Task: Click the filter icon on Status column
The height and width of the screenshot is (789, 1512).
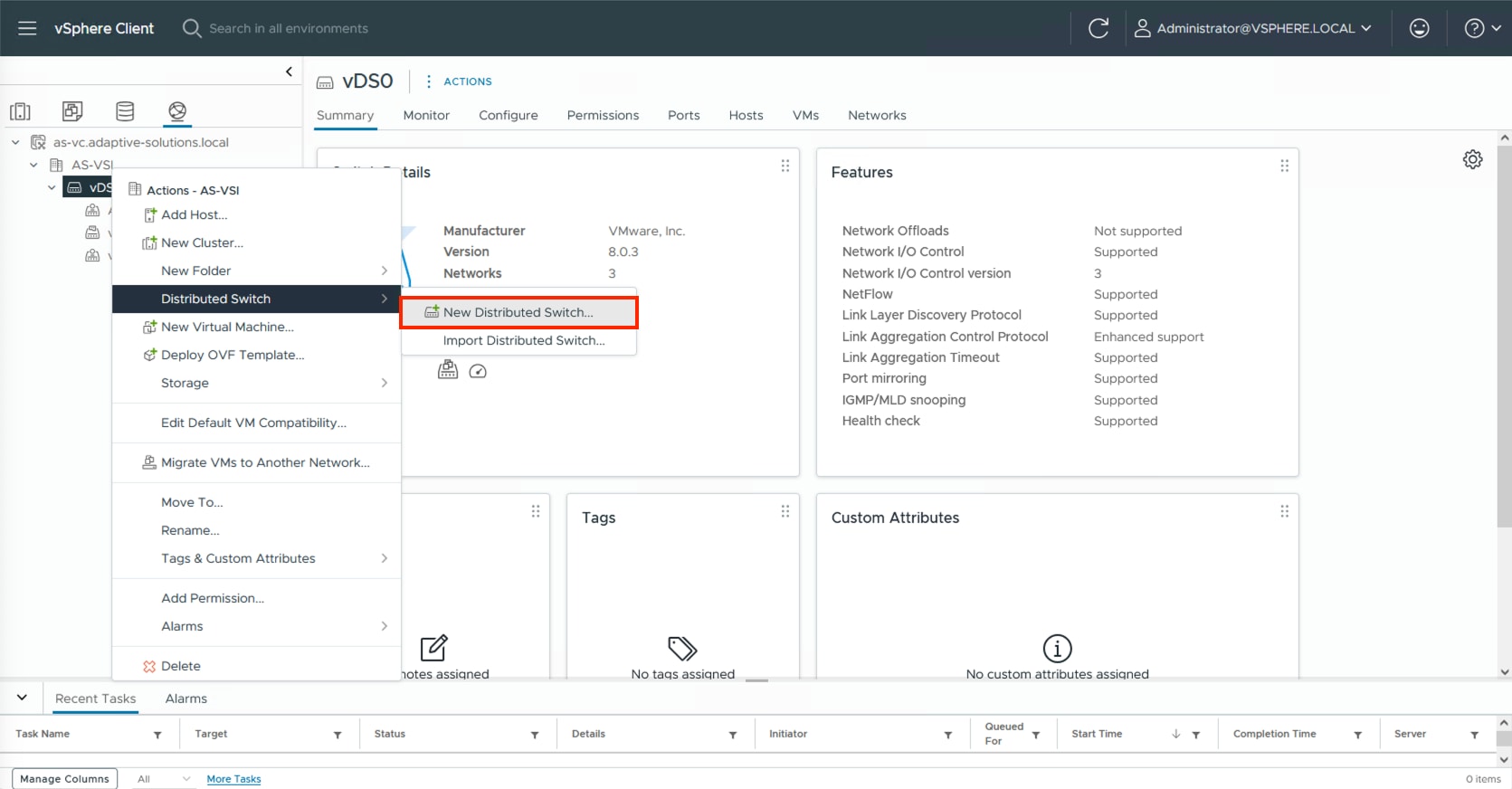Action: 535,735
